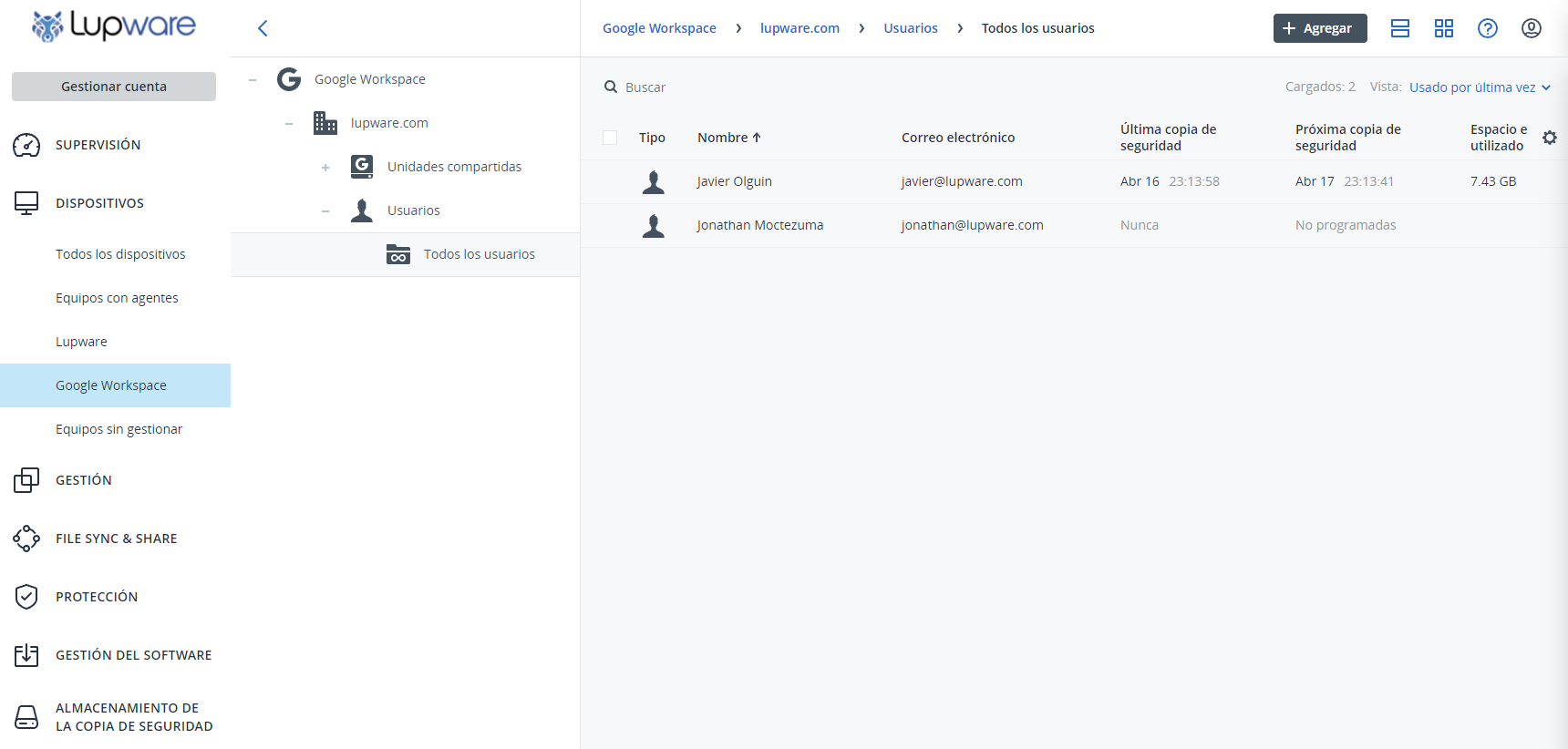Click the Próxima copia de seguridad header
Screen dimensions: 1568x749
[1348, 138]
